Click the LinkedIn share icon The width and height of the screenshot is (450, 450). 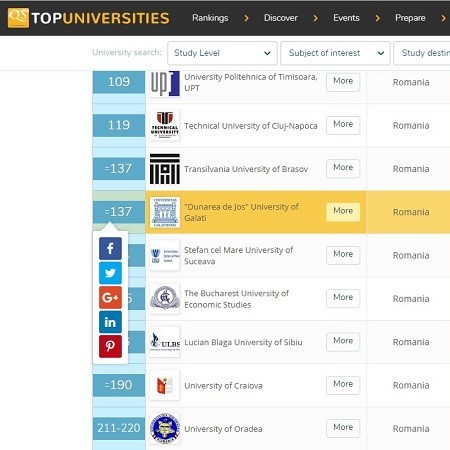click(x=110, y=322)
